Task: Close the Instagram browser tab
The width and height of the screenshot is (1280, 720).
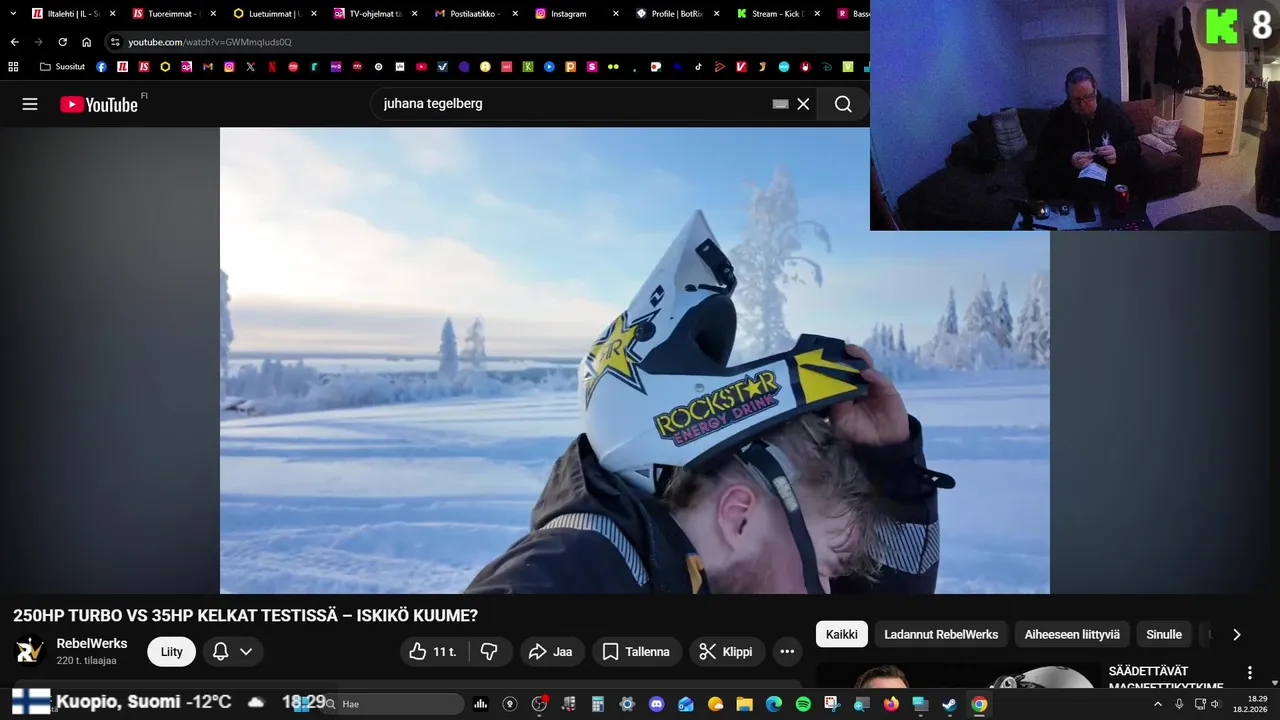Action: tap(616, 14)
